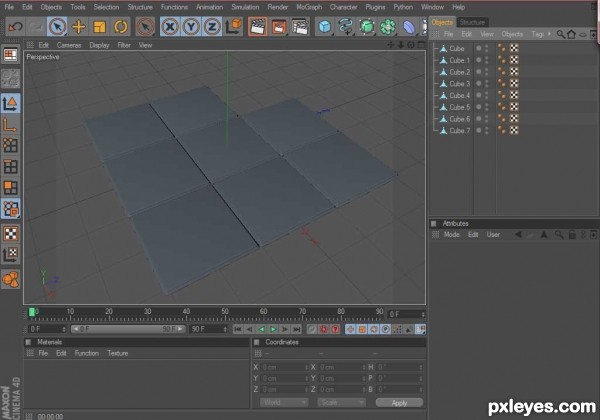Viewport: 600px width, 420px height.
Task: Switch to Points mode icon
Action: click(x=10, y=145)
